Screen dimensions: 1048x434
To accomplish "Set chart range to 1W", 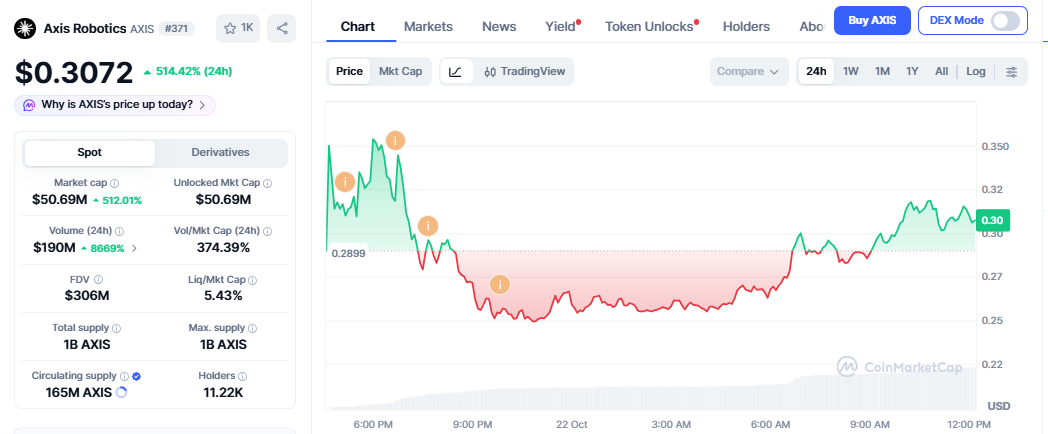I will (850, 72).
